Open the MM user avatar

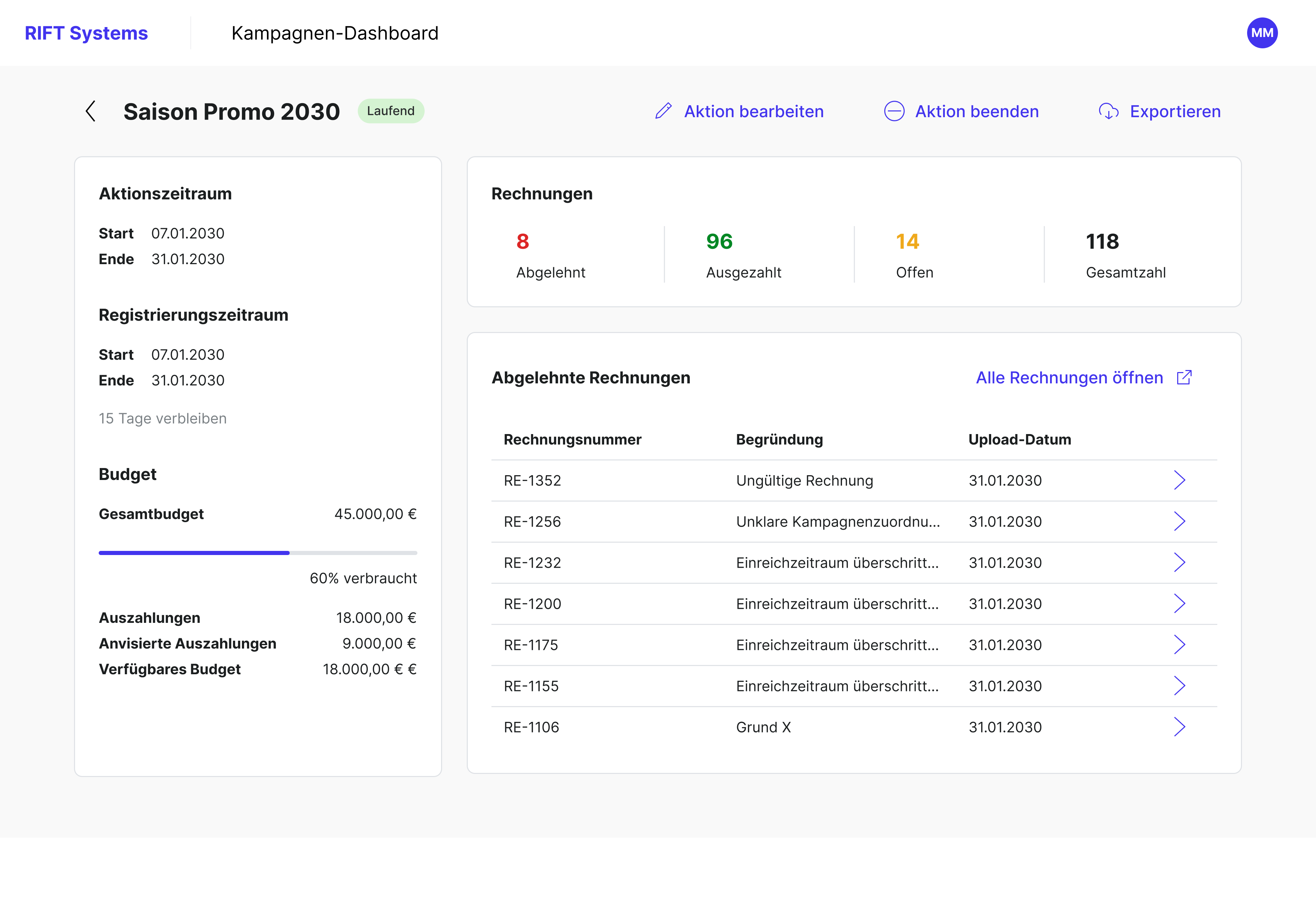1262,33
